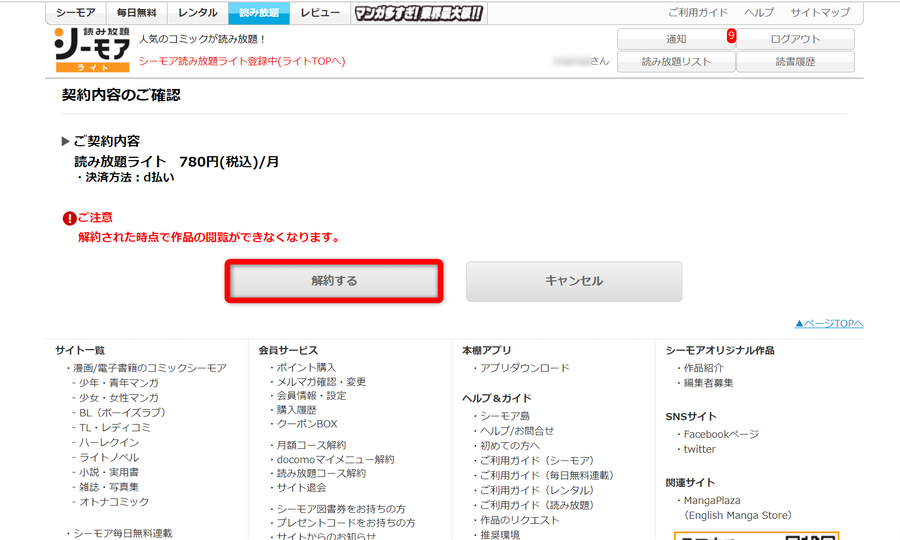Image resolution: width=900 pixels, height=540 pixels.
Task: Open the 読書履歴 button
Action: [795, 61]
